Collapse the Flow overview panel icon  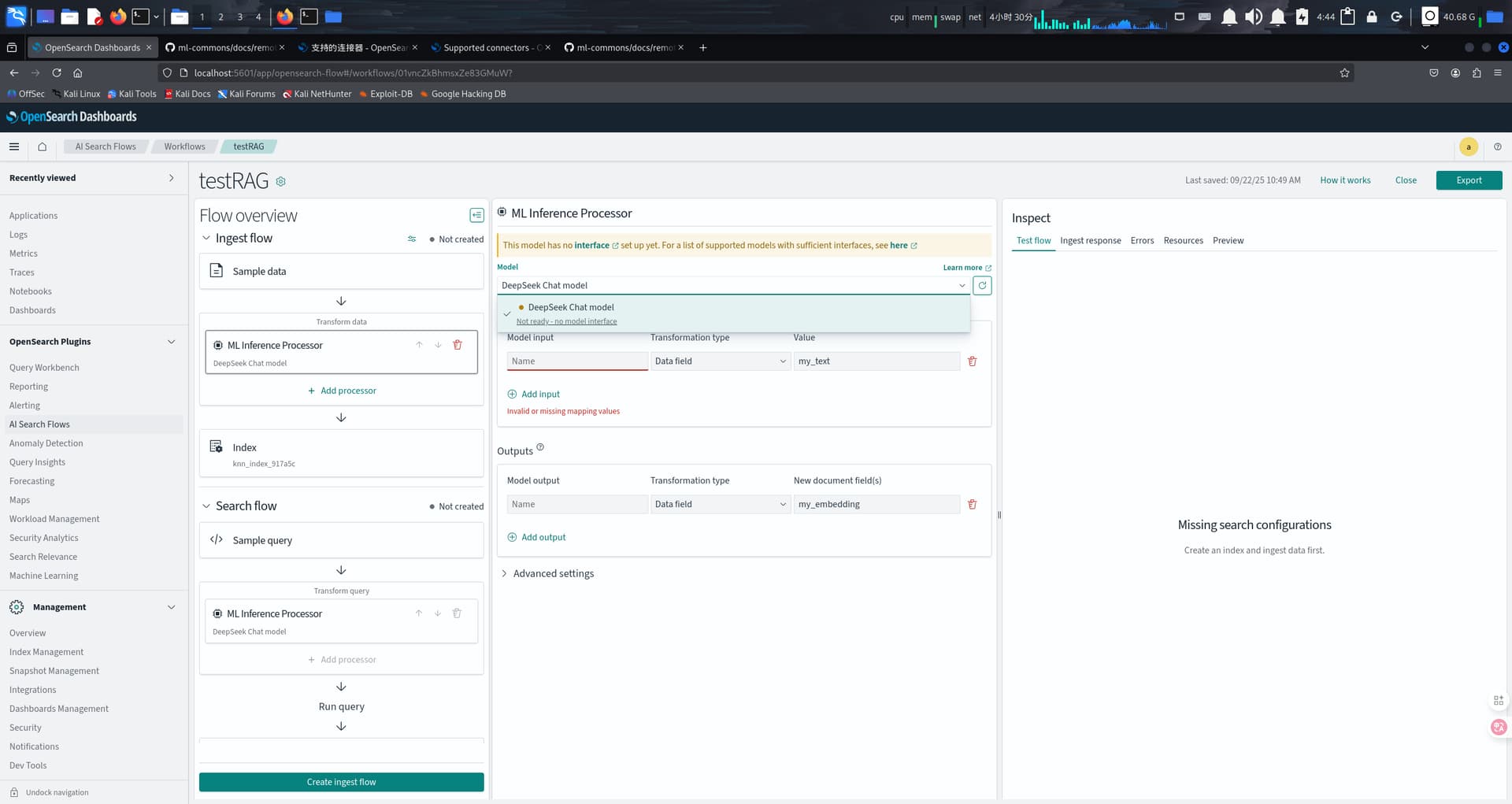(476, 215)
